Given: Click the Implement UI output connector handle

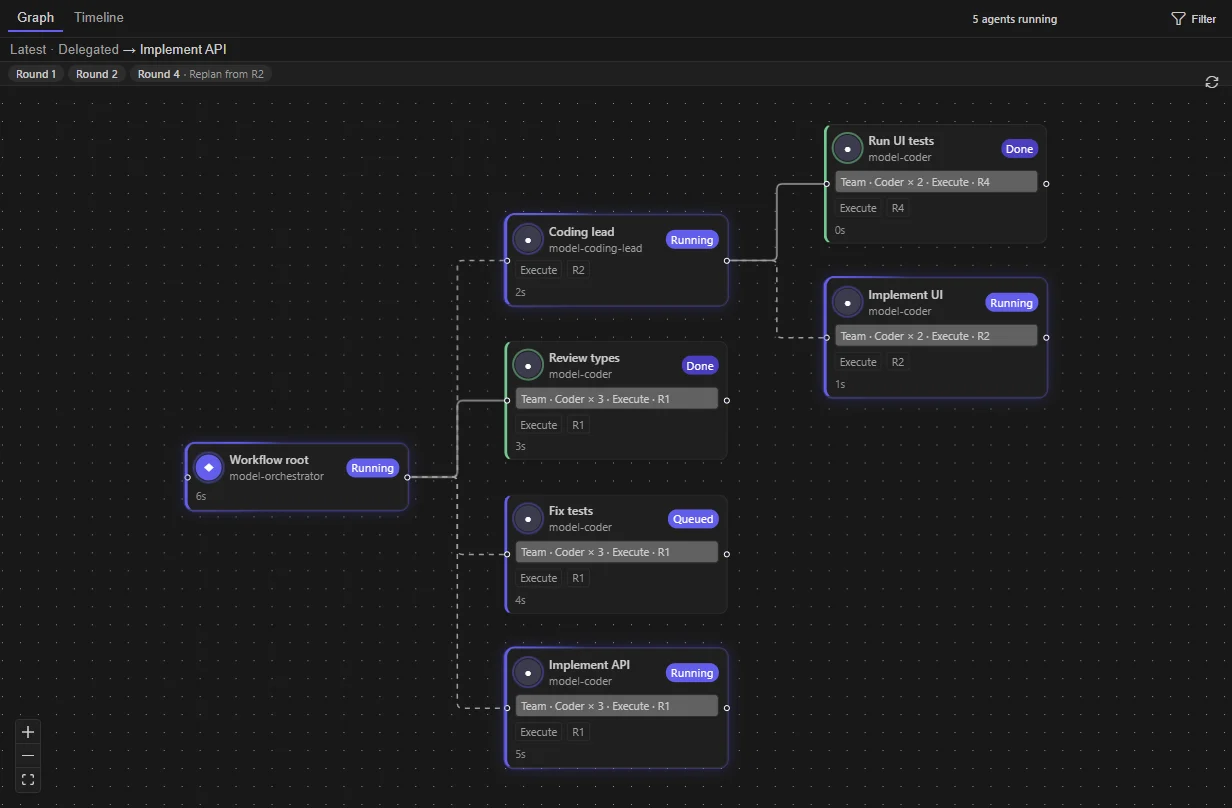Looking at the screenshot, I should 1046,337.
